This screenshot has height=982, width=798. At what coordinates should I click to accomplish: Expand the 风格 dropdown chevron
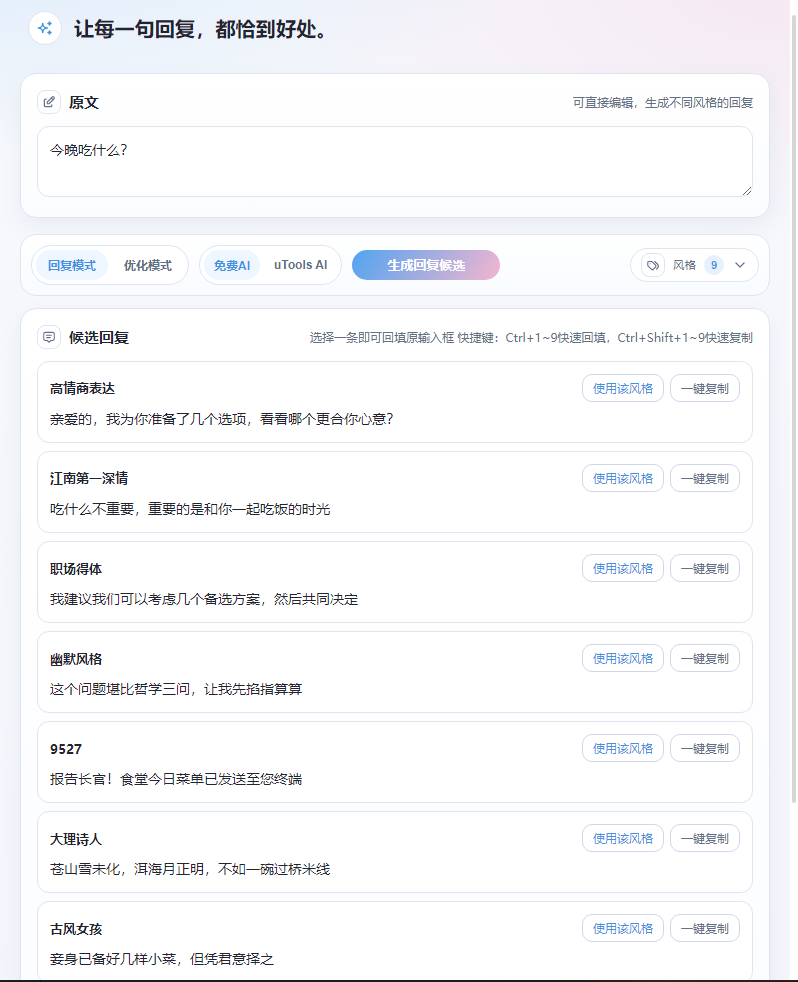click(x=740, y=265)
